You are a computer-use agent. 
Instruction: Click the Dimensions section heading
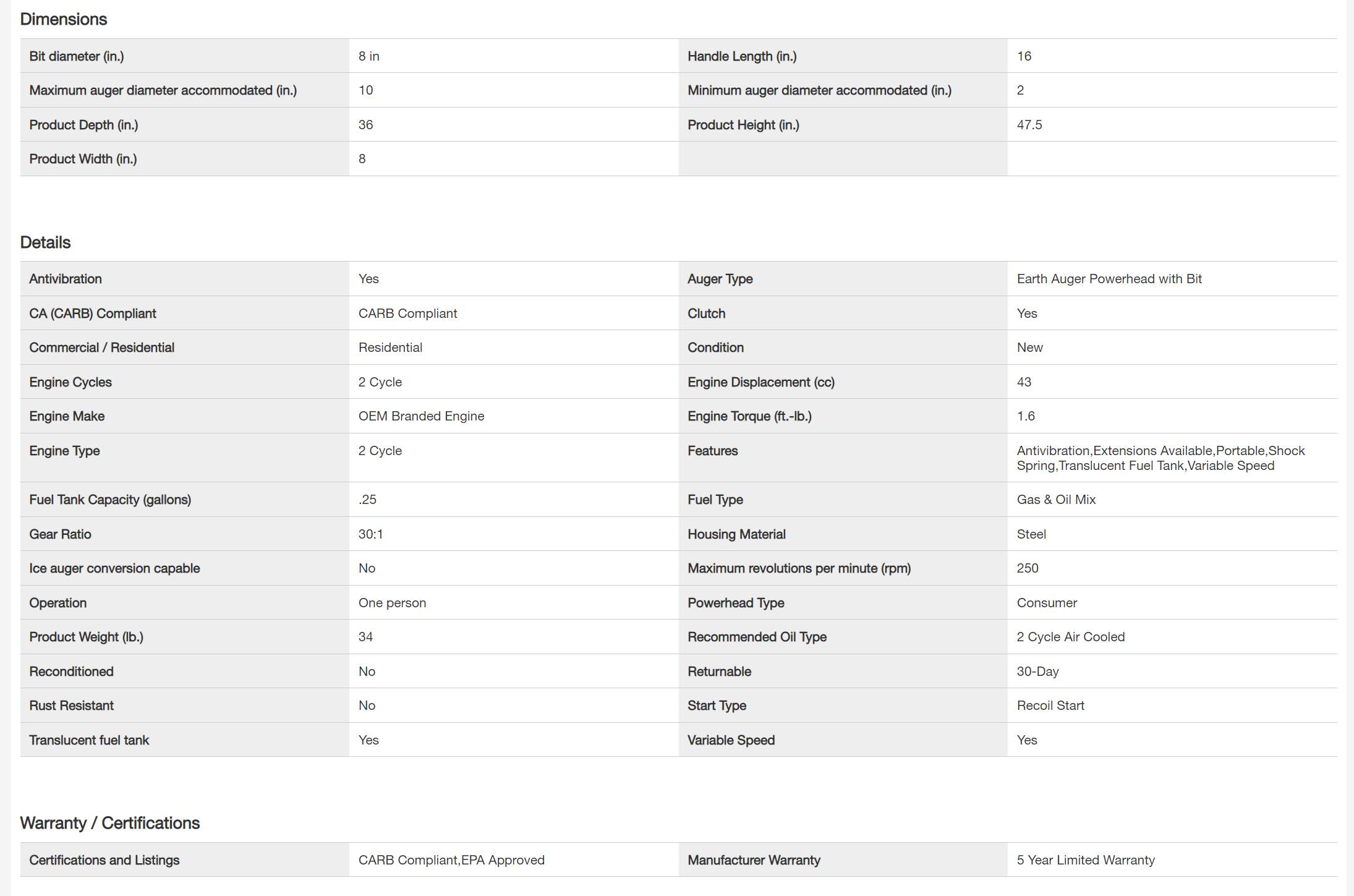point(64,19)
